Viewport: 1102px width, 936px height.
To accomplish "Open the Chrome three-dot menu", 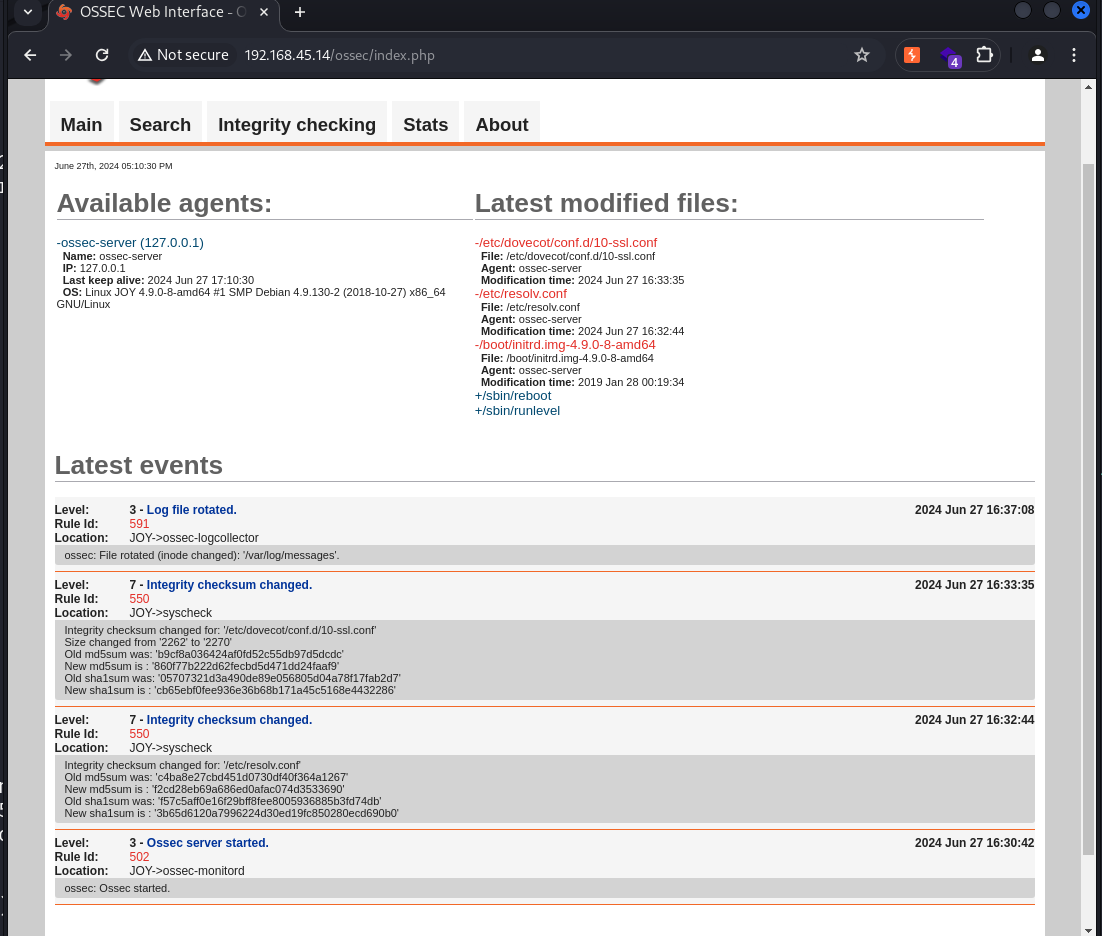I will 1073,55.
